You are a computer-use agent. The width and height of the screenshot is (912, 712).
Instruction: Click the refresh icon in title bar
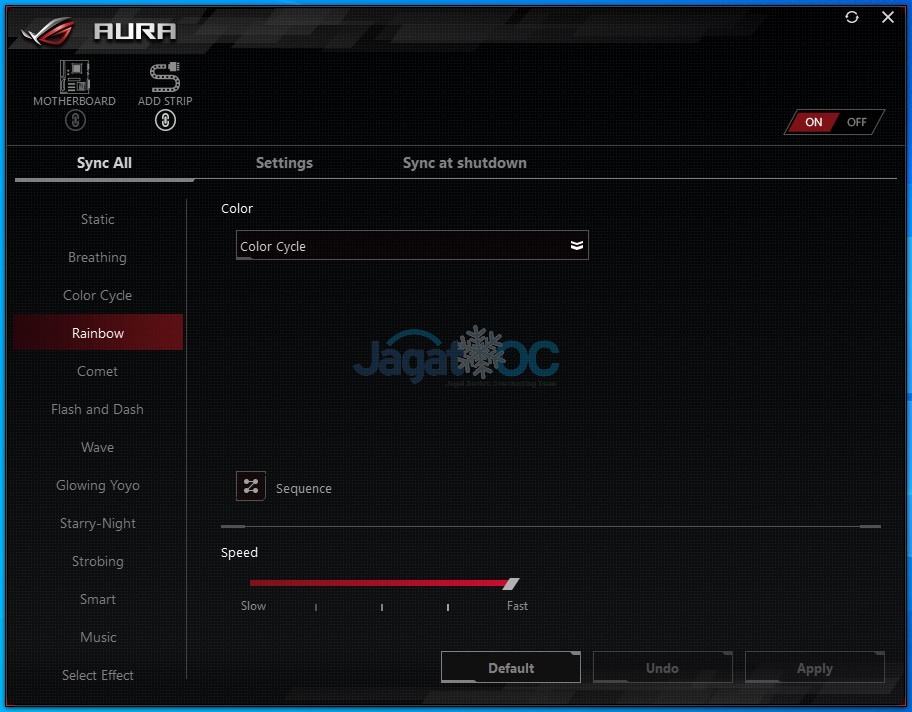pos(852,17)
